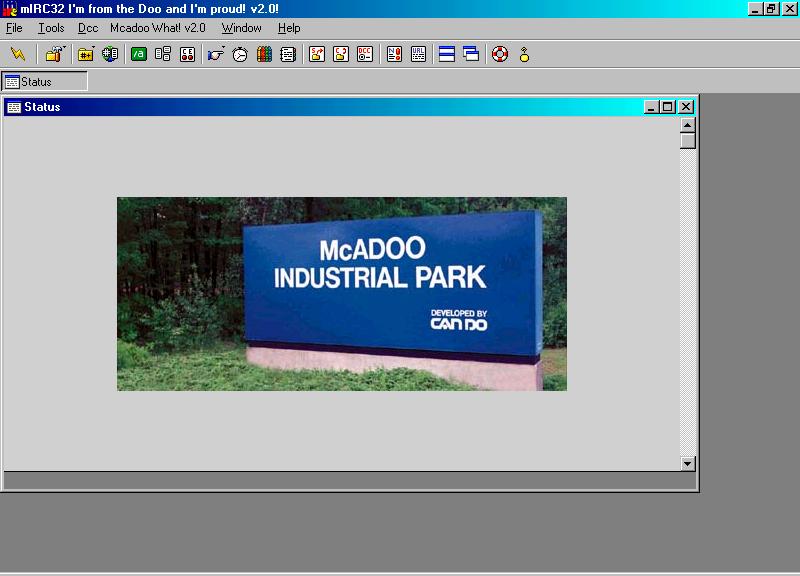Open the Colors icon in toolbar
This screenshot has height=576, width=800.
264,54
